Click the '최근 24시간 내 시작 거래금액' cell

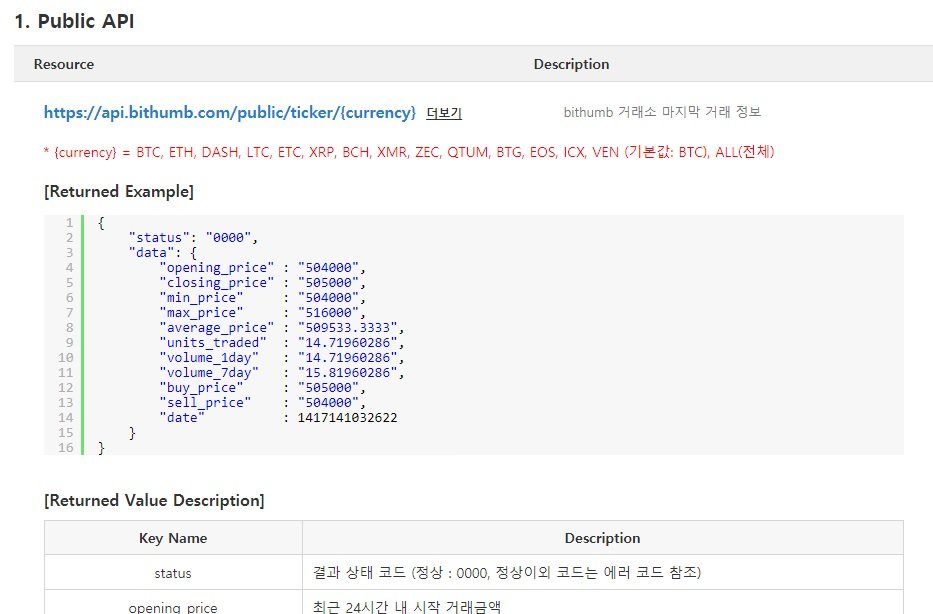coord(603,604)
